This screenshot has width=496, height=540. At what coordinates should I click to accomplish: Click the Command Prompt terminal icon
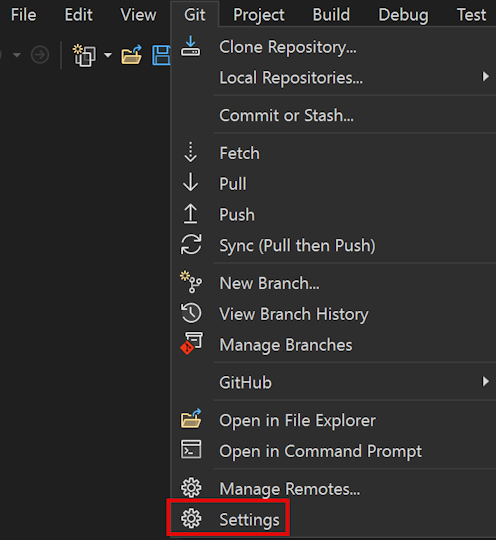tap(191, 449)
